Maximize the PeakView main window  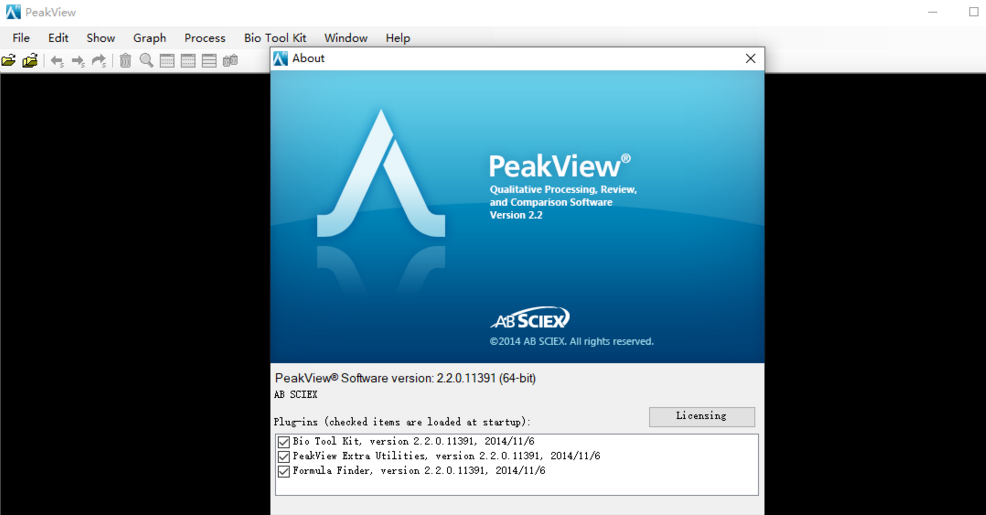coord(973,12)
